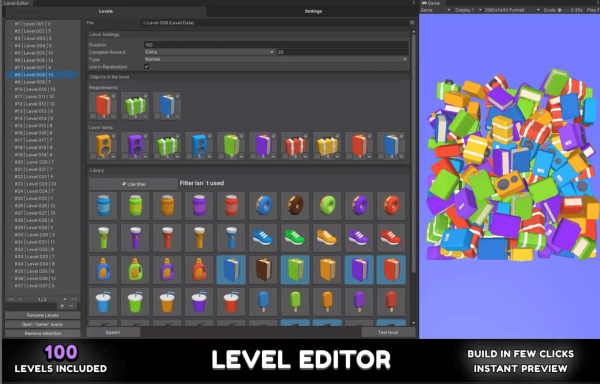Expand the level Type Normal dropdown
This screenshot has height=384, width=600.
click(276, 59)
